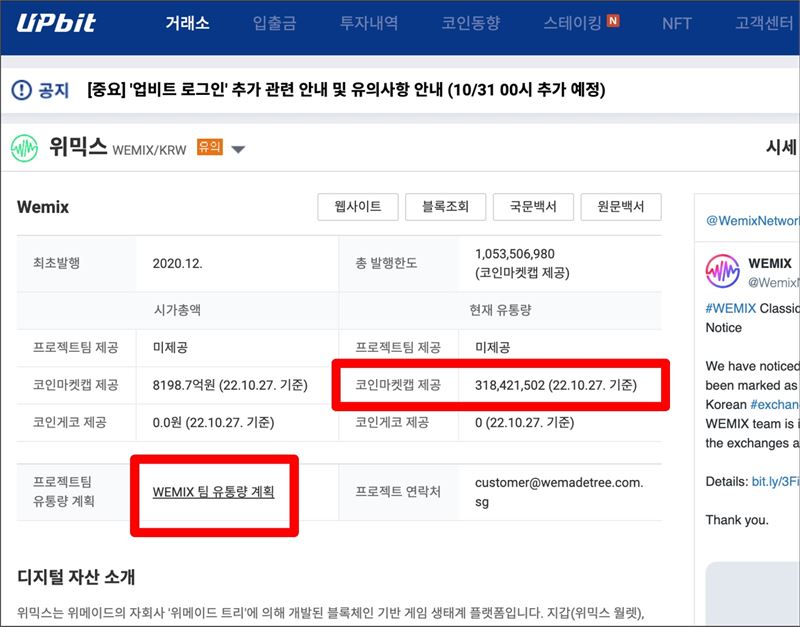Click the #exchange hashtag in the tweet
This screenshot has height=627, width=800.
774,405
